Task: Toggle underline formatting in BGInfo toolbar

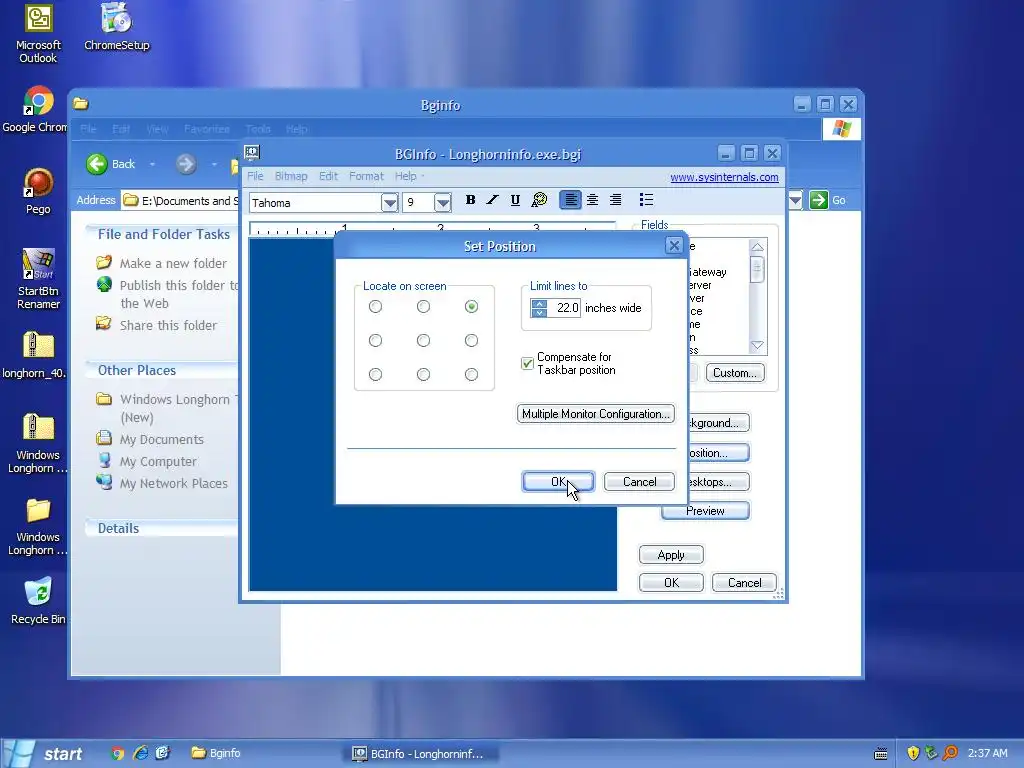Action: pos(515,200)
